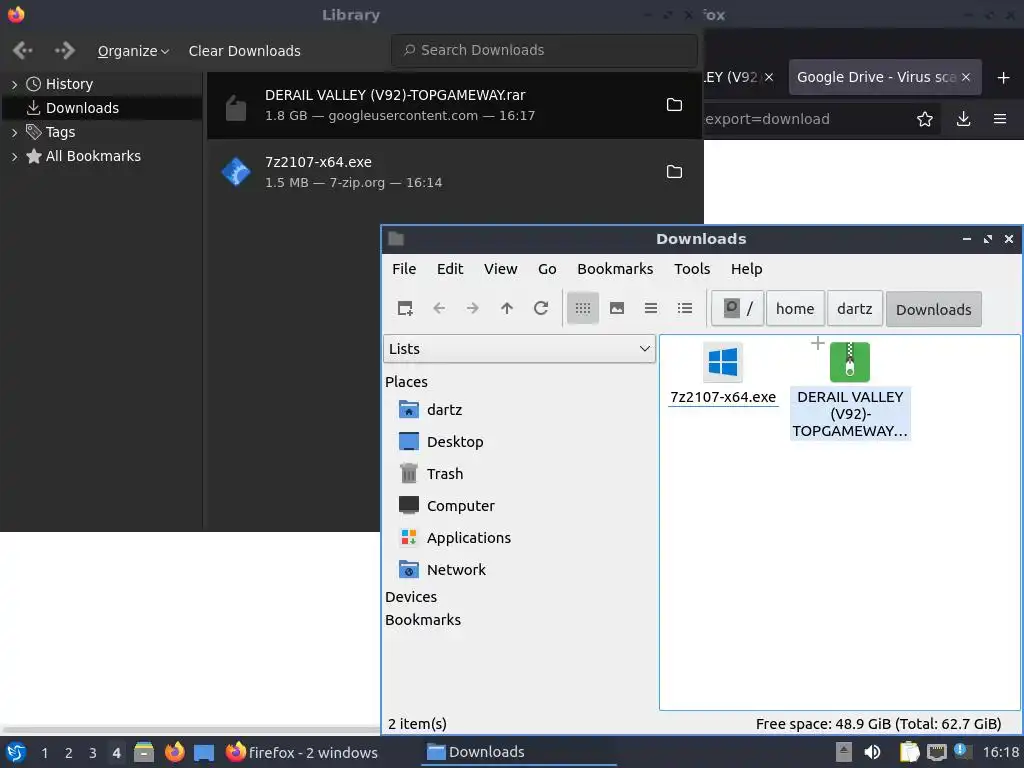Expand the All Bookmarks tree item

tap(14, 156)
